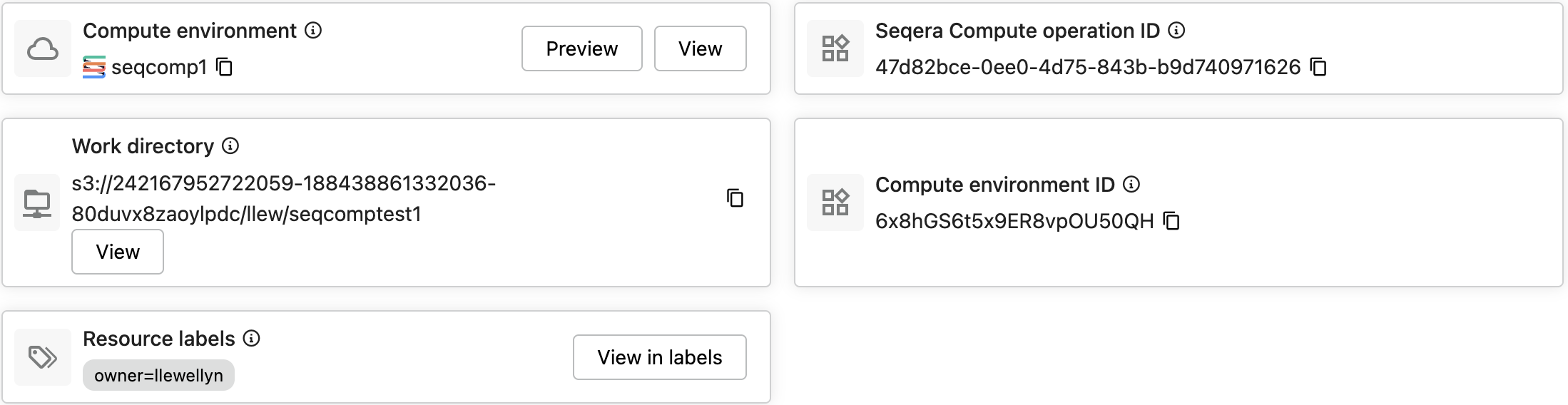1568x405 pixels.
Task: View the work directory contents
Action: [x=118, y=252]
